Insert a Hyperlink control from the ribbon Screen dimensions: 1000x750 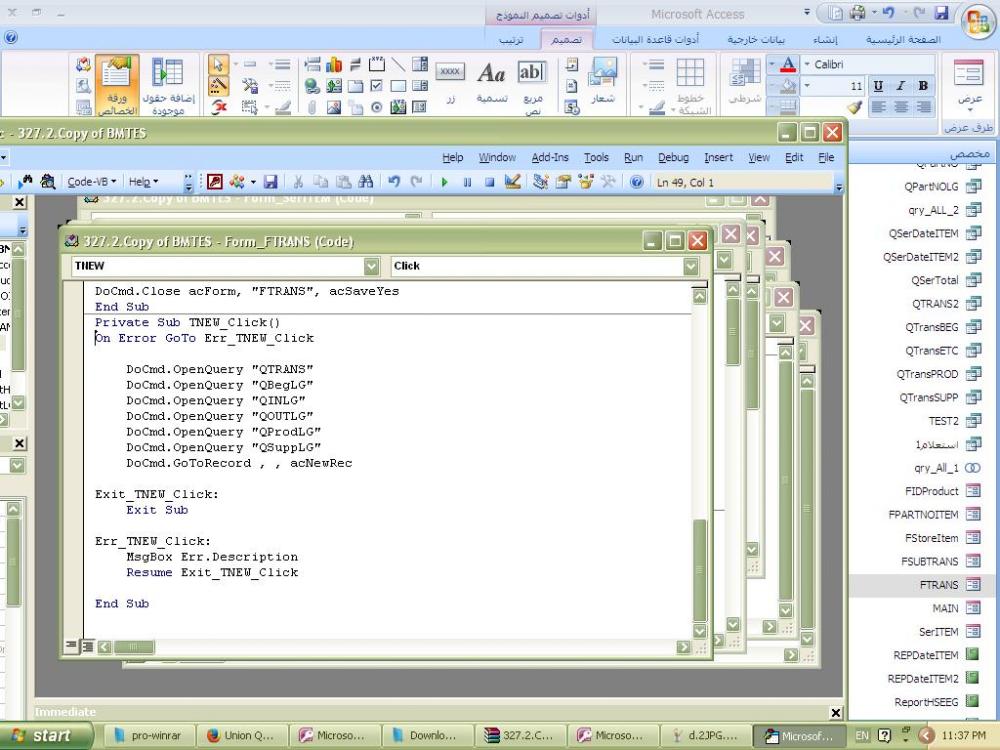click(312, 86)
